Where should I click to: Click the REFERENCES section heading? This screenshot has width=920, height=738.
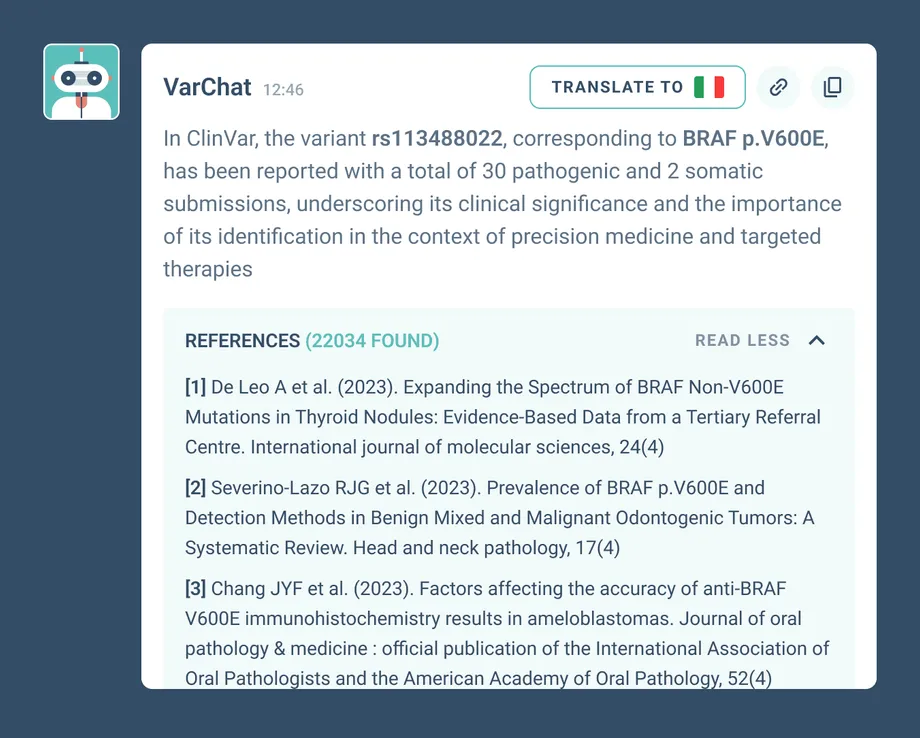[x=242, y=341]
